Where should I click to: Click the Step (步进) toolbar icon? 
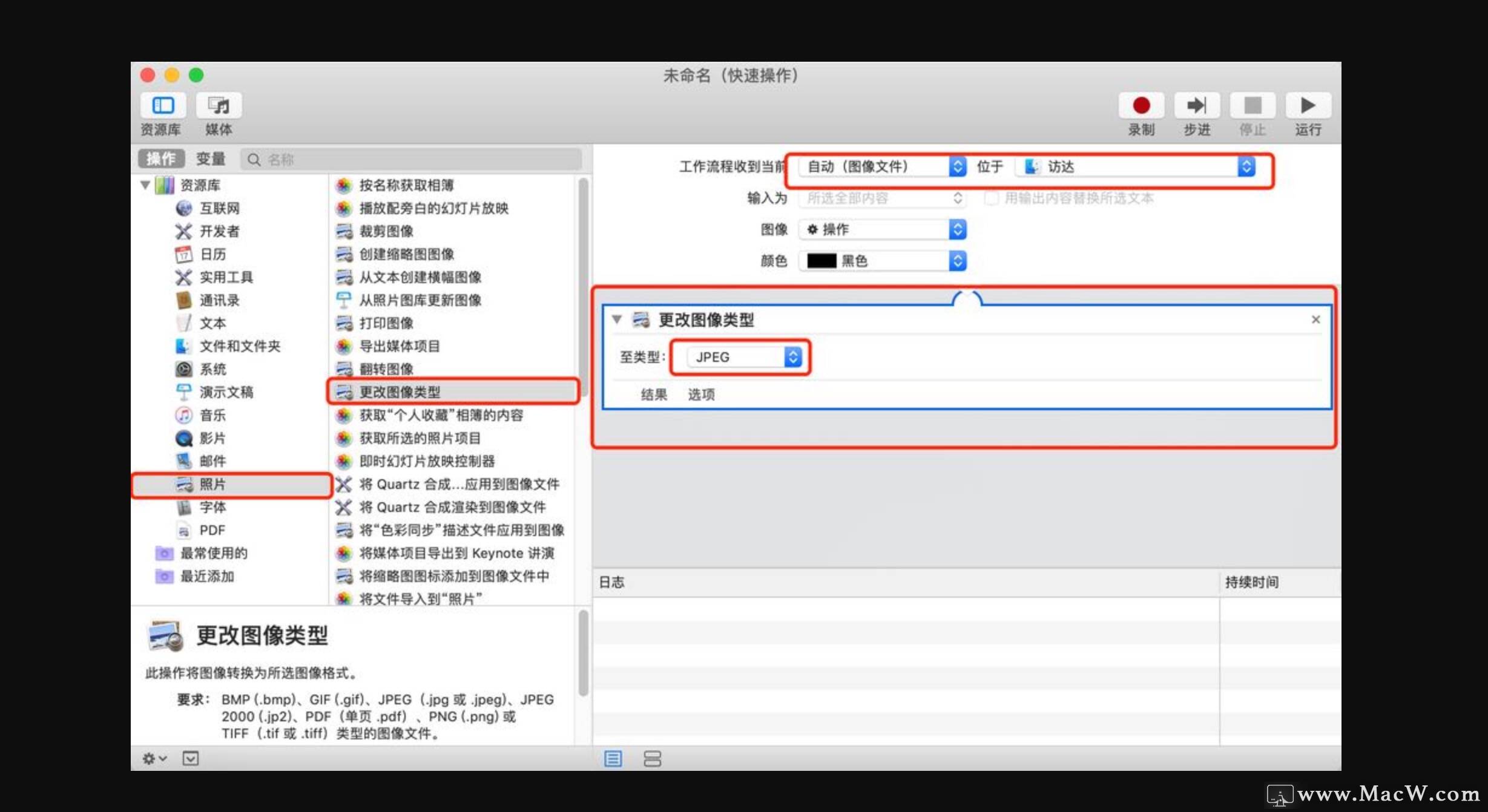[1197, 106]
